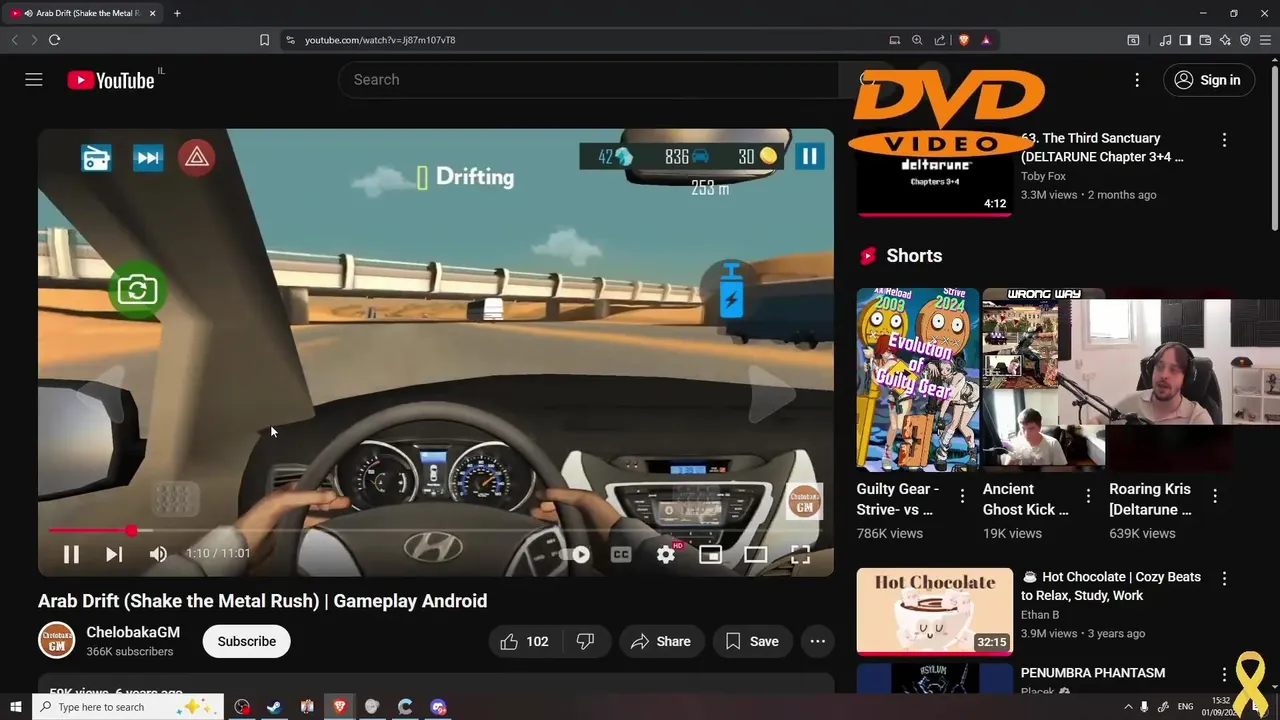Open more actions ellipsis under video
Screen dimensions: 1280x720
817,641
